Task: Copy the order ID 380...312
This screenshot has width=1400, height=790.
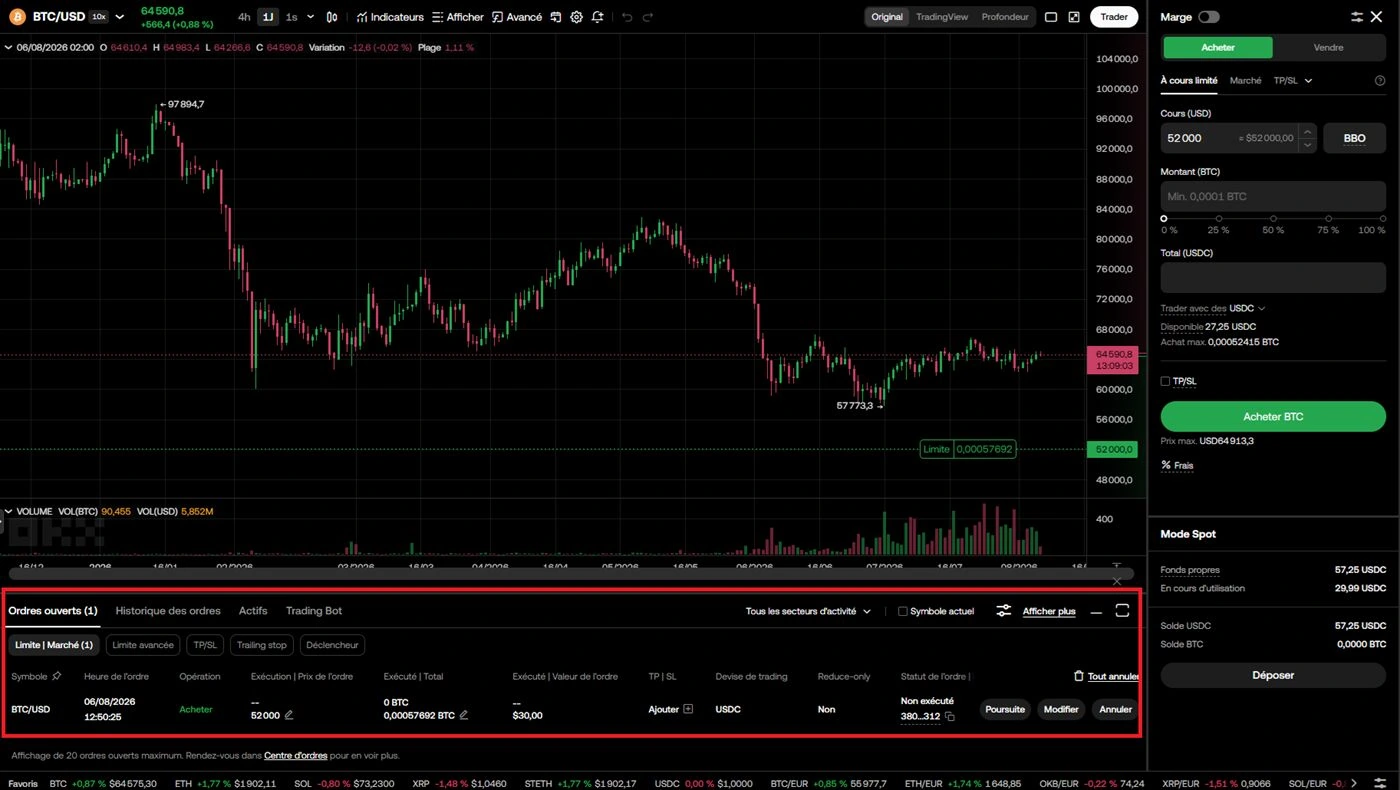Action: tap(950, 716)
